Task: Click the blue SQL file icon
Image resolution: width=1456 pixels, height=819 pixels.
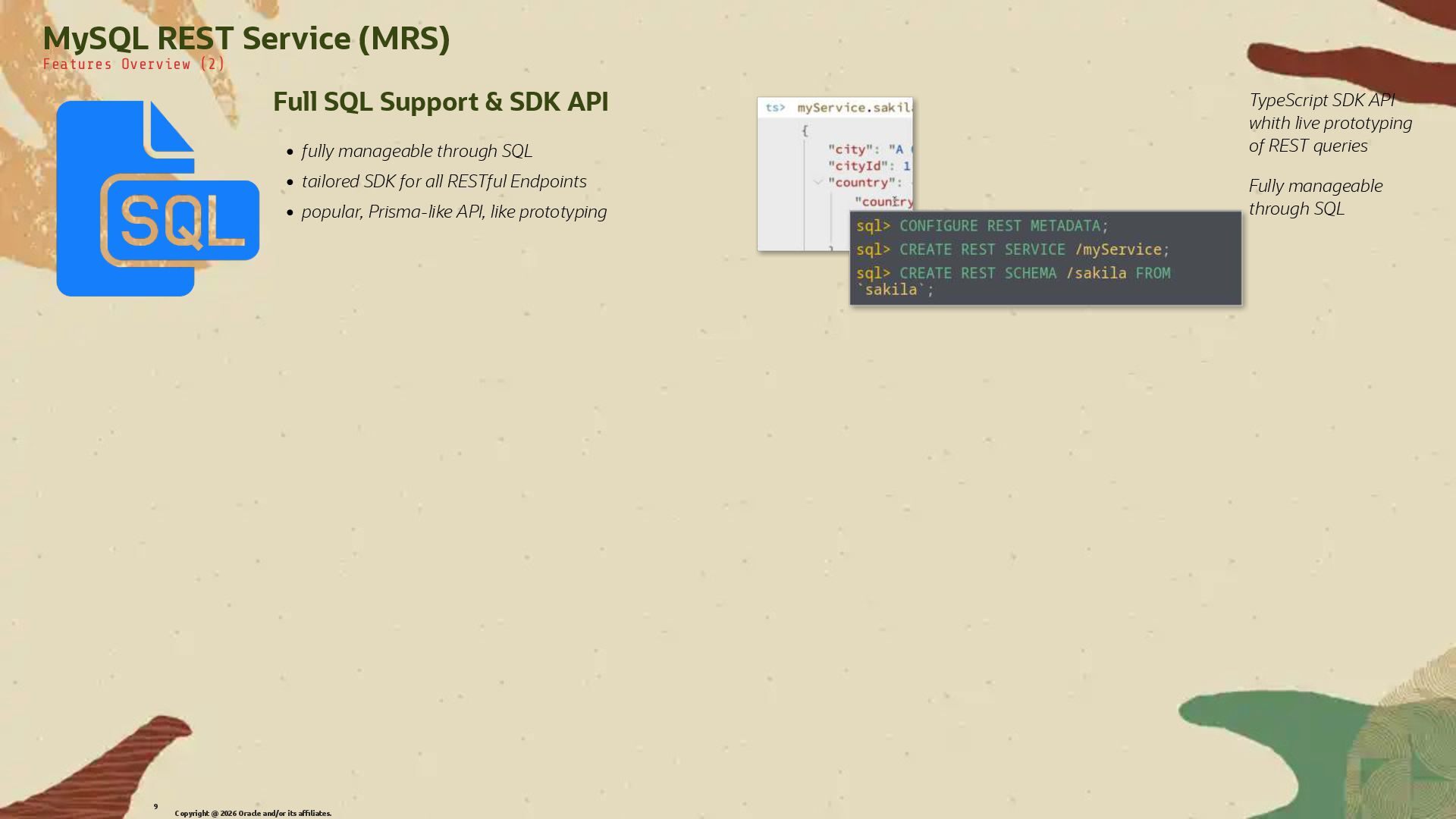Action: 157,199
